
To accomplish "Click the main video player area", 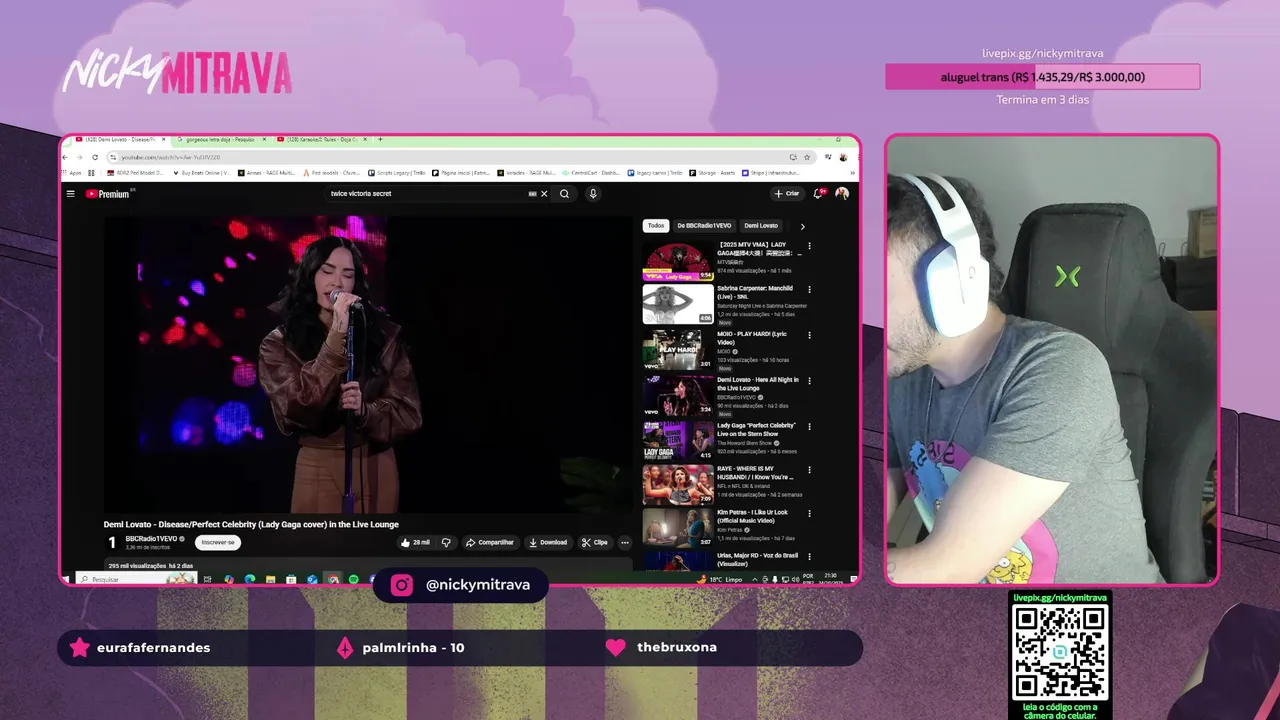I will coord(368,364).
